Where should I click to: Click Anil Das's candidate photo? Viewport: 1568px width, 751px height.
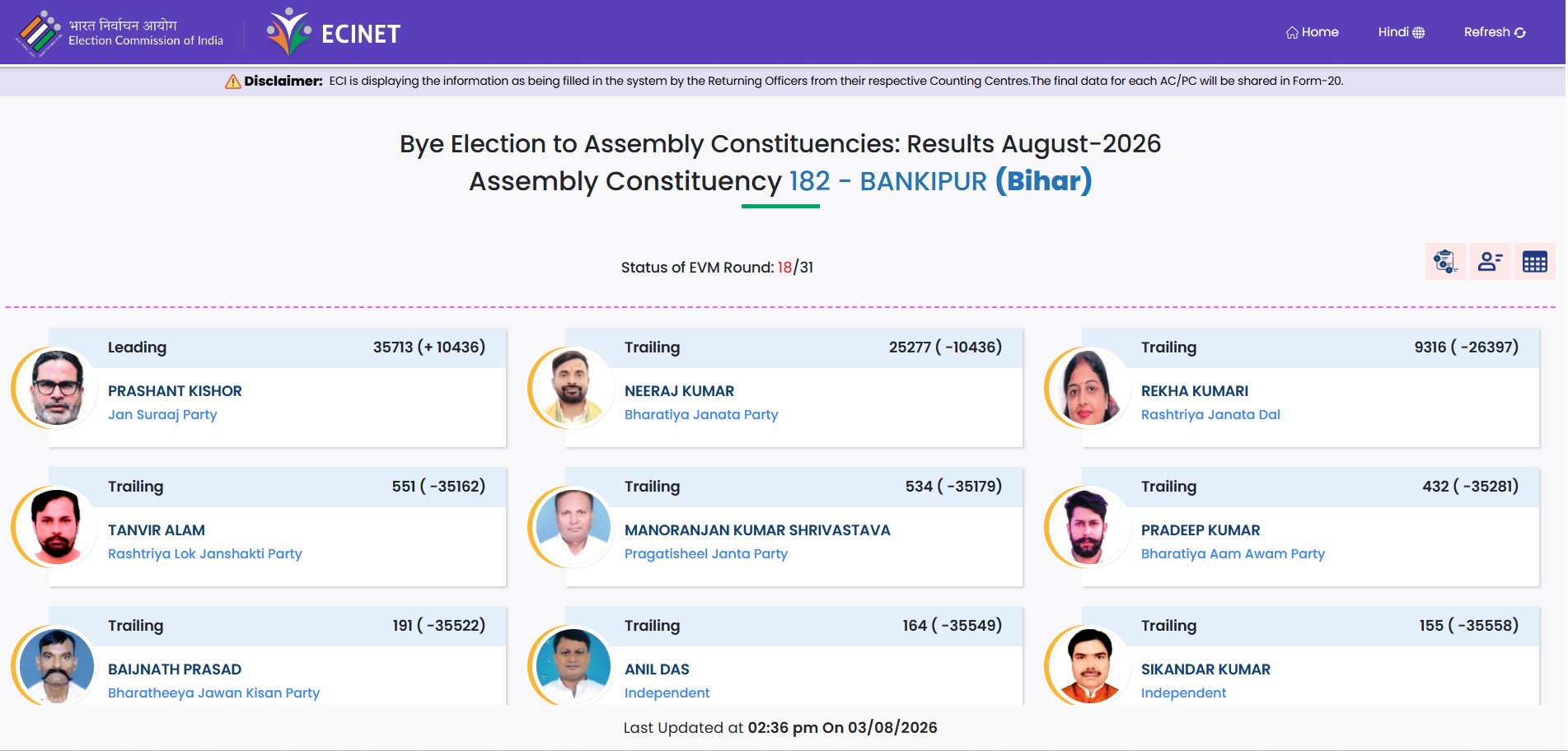tap(573, 665)
